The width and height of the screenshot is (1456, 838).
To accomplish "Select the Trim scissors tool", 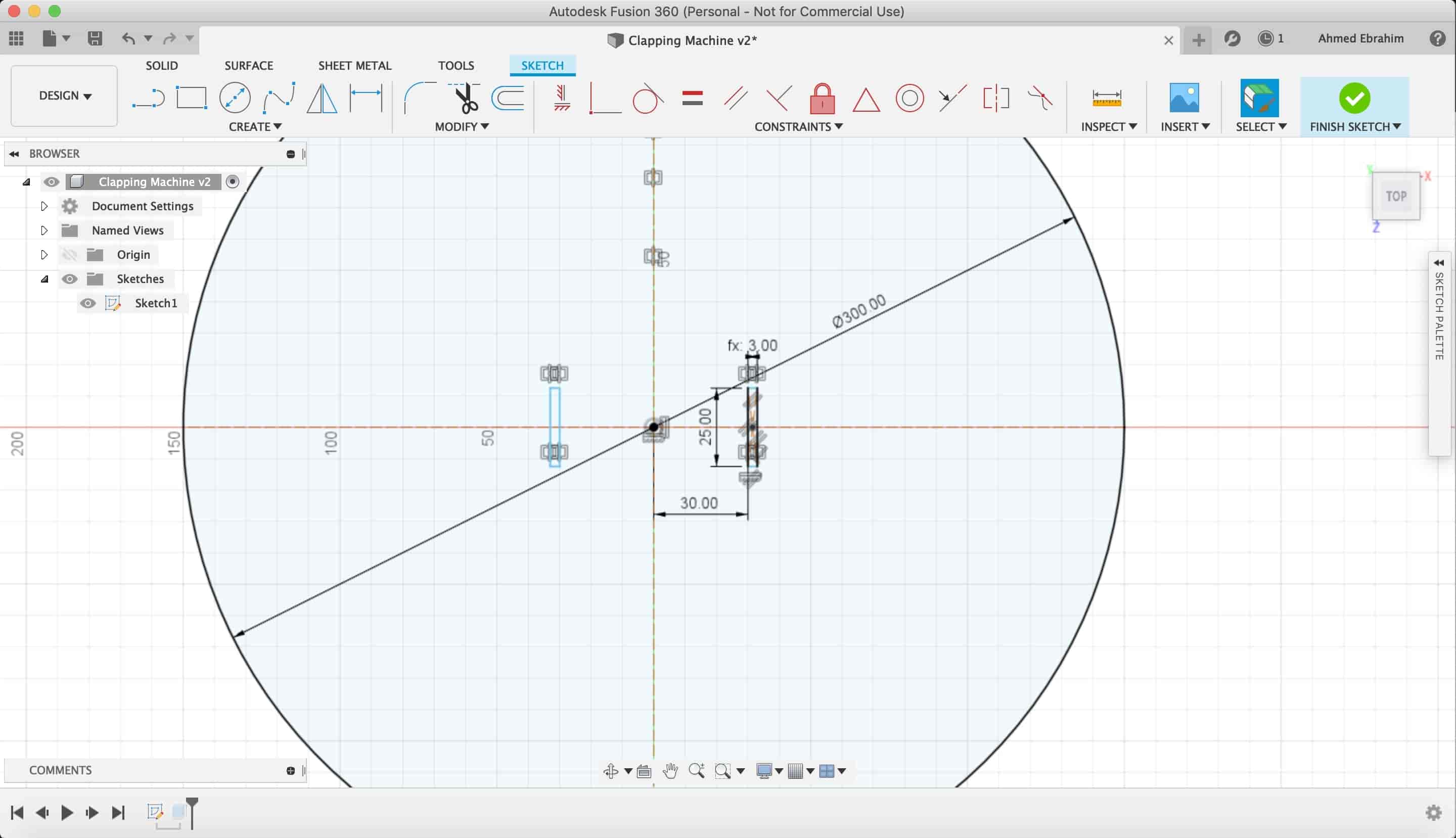I will click(464, 98).
